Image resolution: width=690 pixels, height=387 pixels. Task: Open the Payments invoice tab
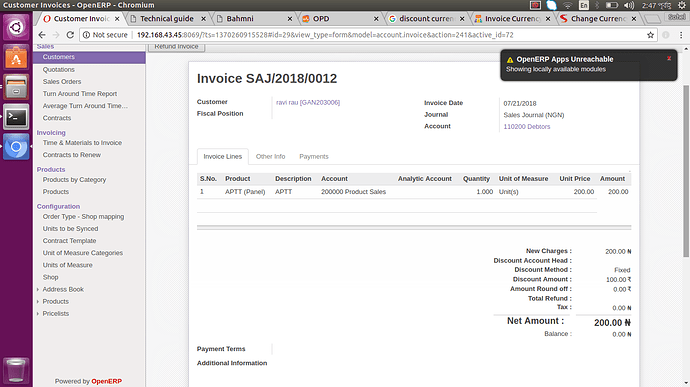pyautogui.click(x=314, y=156)
